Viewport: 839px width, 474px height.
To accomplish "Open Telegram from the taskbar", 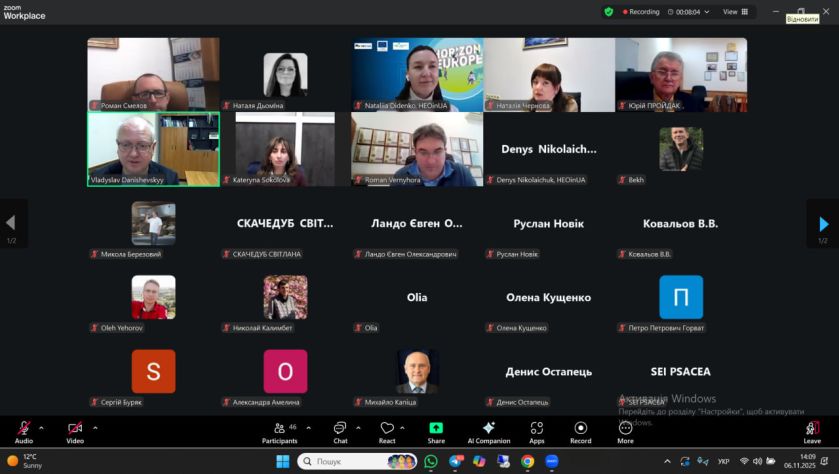I will click(x=456, y=461).
